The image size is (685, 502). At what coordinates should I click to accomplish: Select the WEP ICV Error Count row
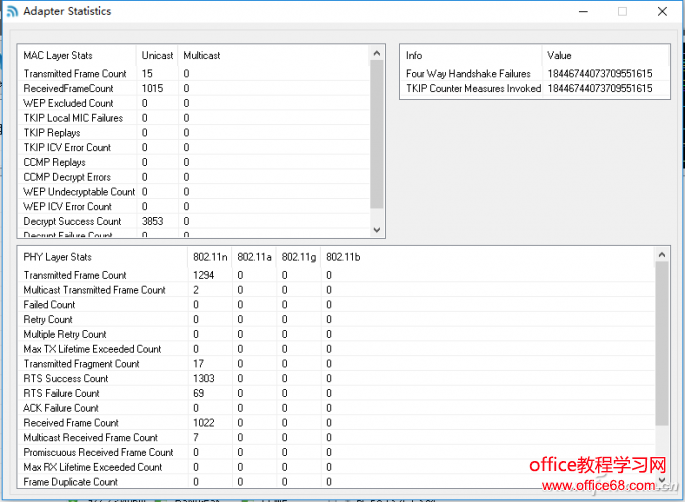[x=194, y=207]
